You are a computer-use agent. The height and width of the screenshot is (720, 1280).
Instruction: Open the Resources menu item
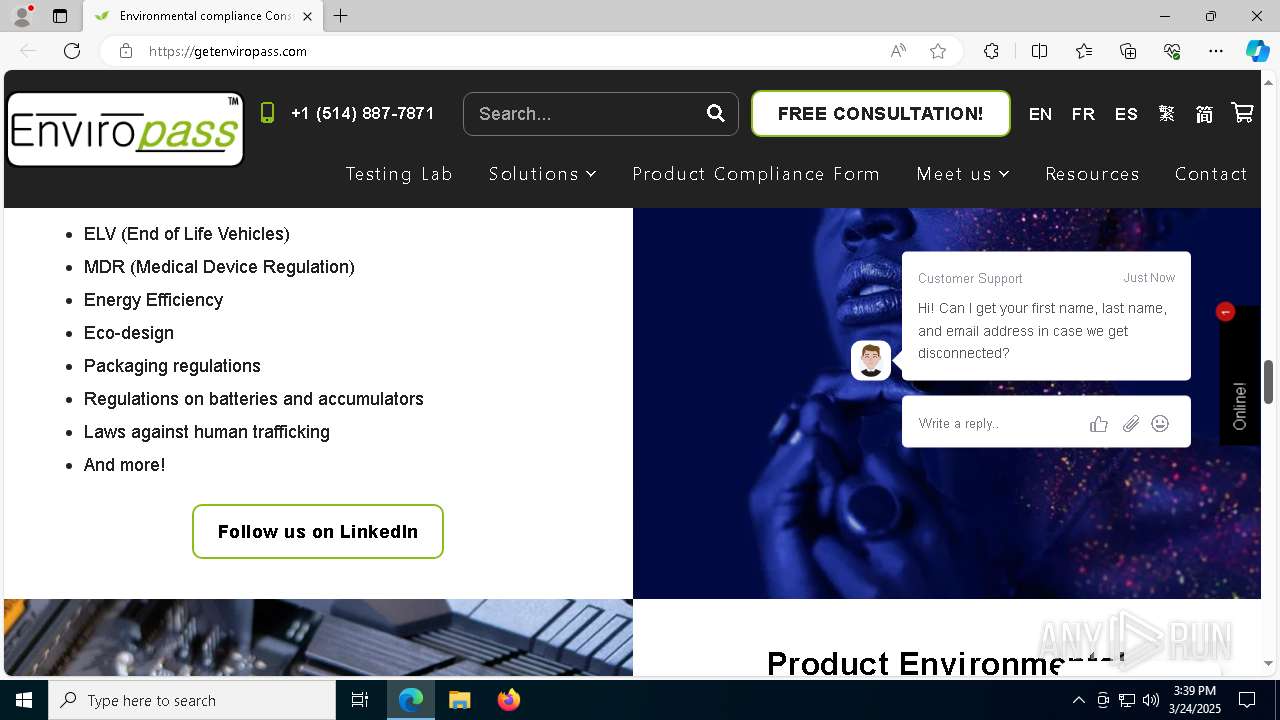pyautogui.click(x=1092, y=174)
